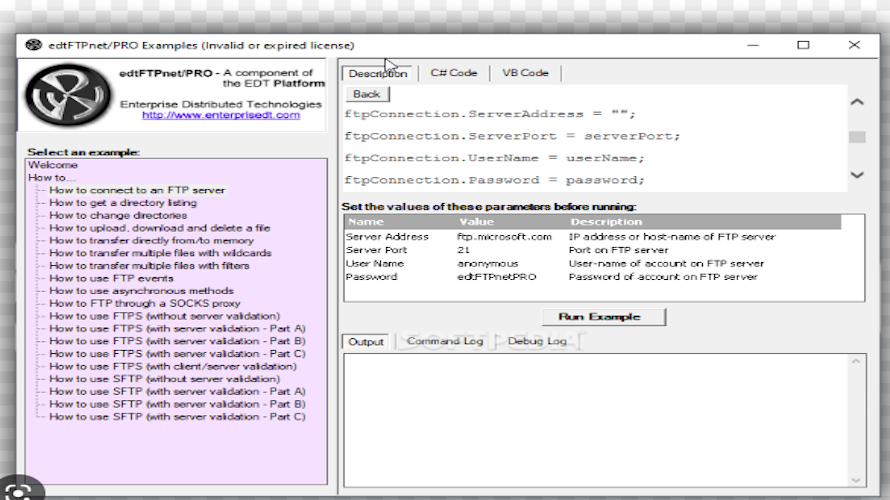890x500 pixels.
Task: Open the enterprisedt.com website link
Action: tap(220, 115)
